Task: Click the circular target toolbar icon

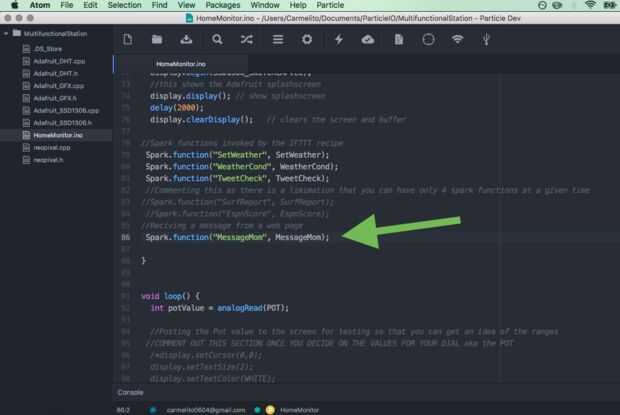Action: (x=428, y=39)
